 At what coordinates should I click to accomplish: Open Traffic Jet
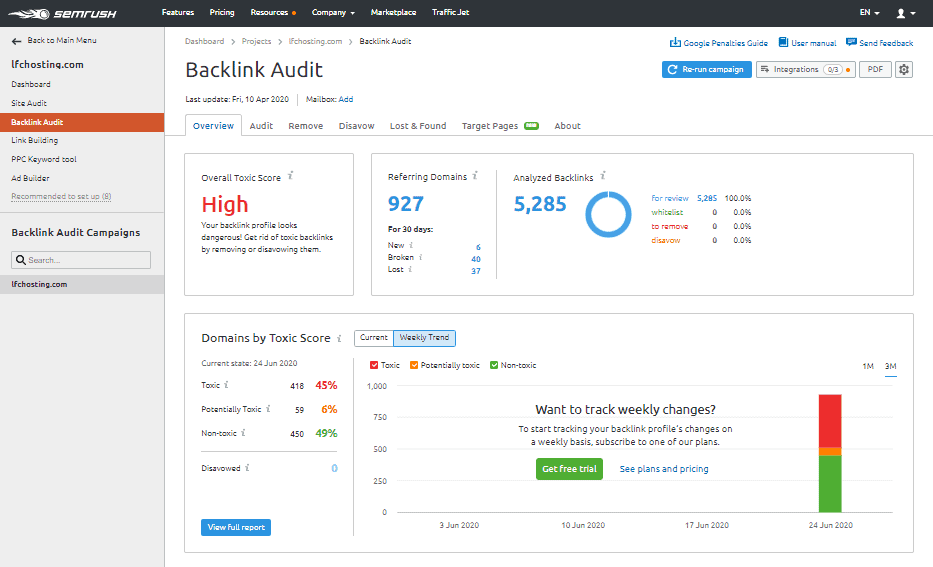click(450, 12)
